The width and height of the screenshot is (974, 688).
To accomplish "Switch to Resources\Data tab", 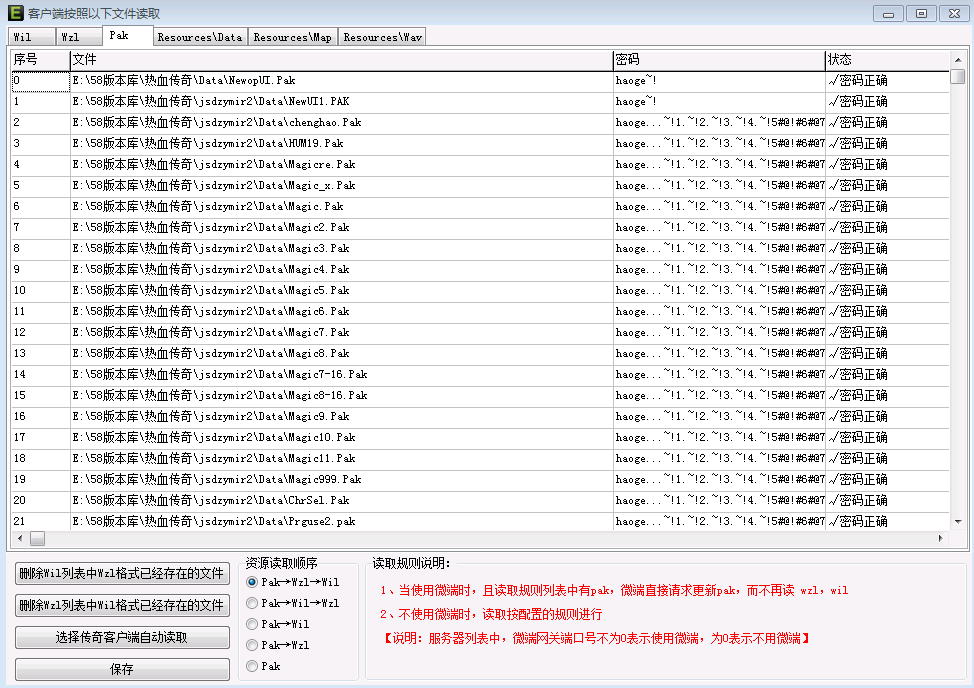I will click(x=200, y=37).
